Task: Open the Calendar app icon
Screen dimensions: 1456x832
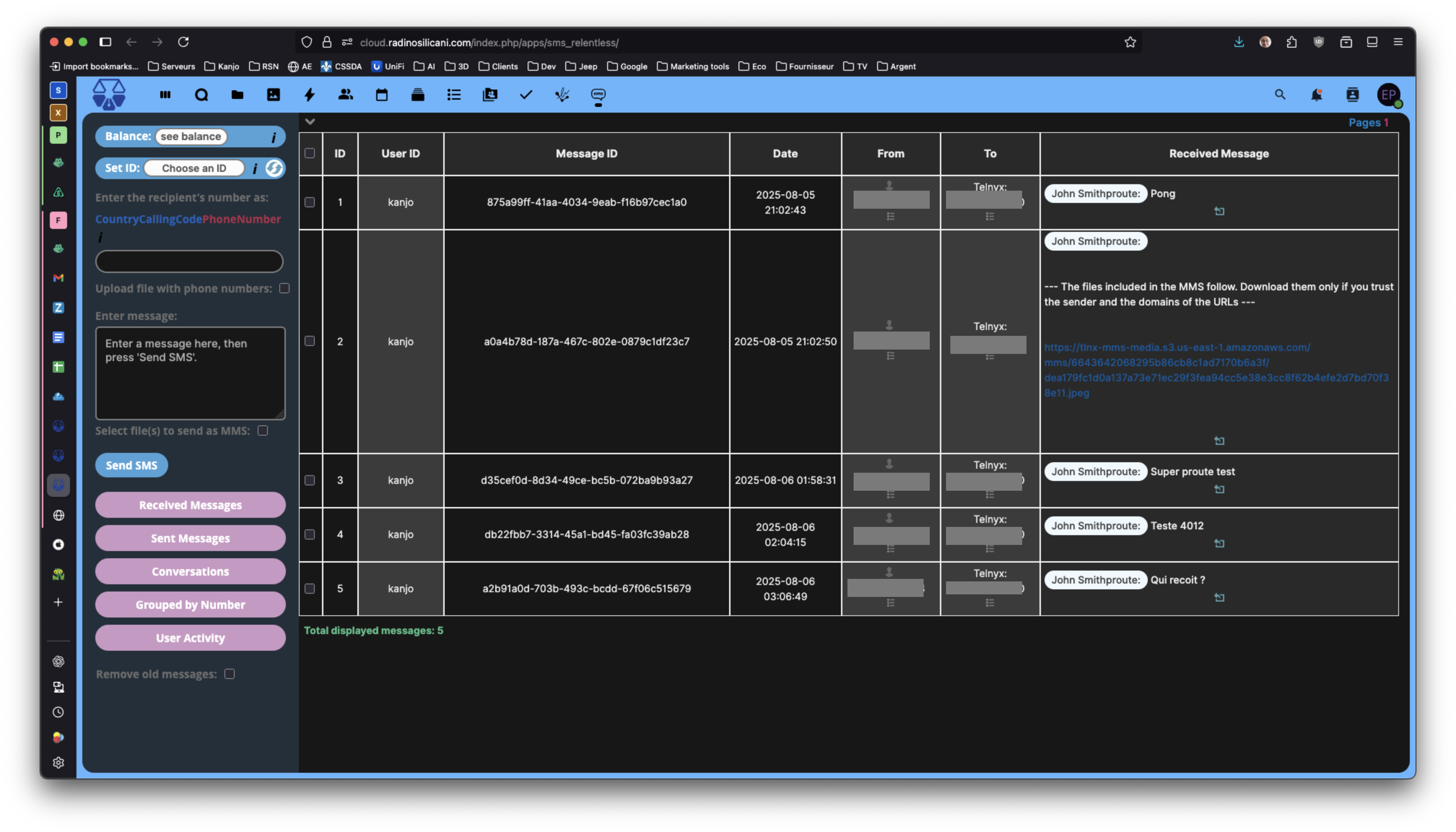Action: point(382,95)
